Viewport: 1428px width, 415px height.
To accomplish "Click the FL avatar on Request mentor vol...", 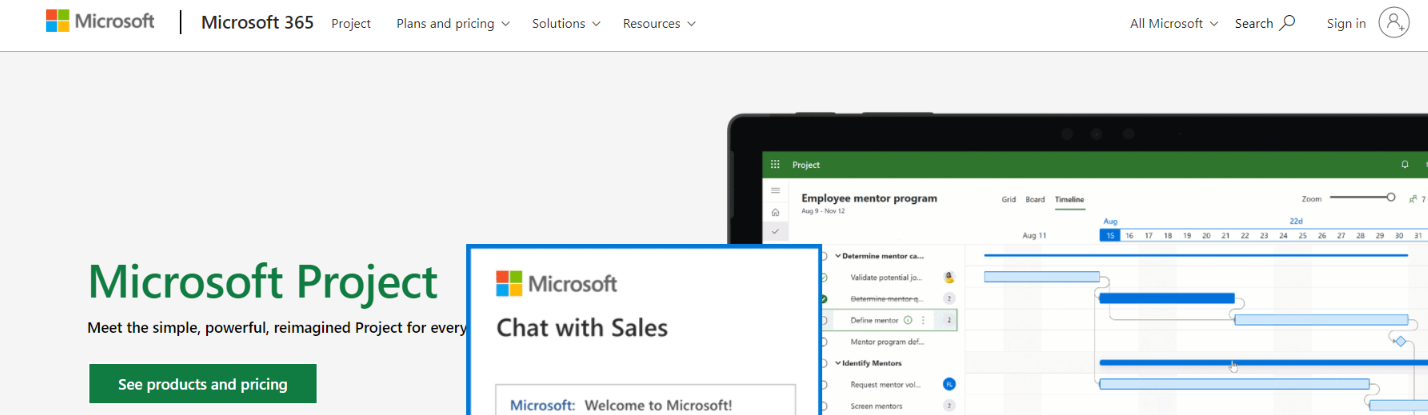I will pos(949,384).
